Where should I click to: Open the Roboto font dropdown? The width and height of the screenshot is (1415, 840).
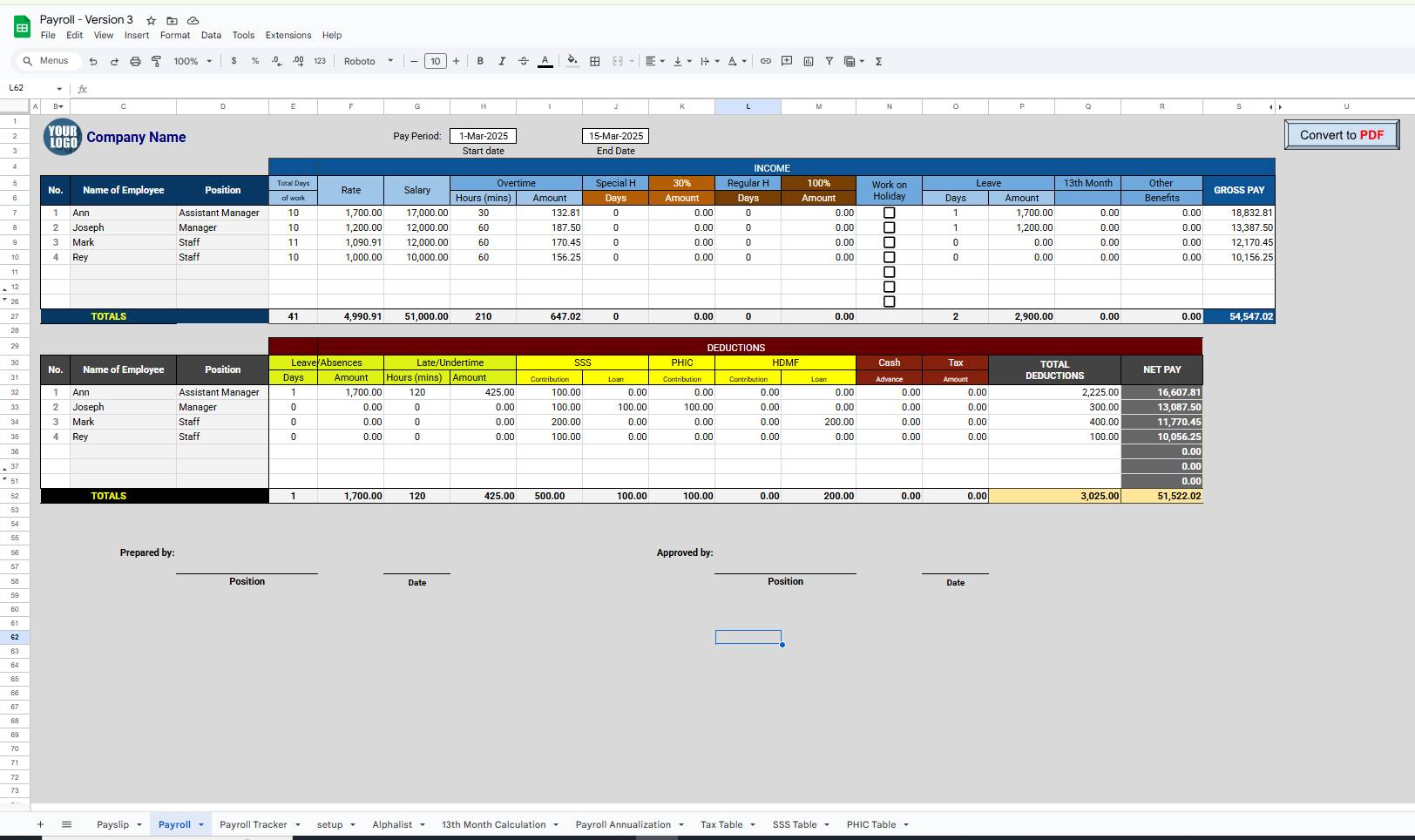(369, 61)
